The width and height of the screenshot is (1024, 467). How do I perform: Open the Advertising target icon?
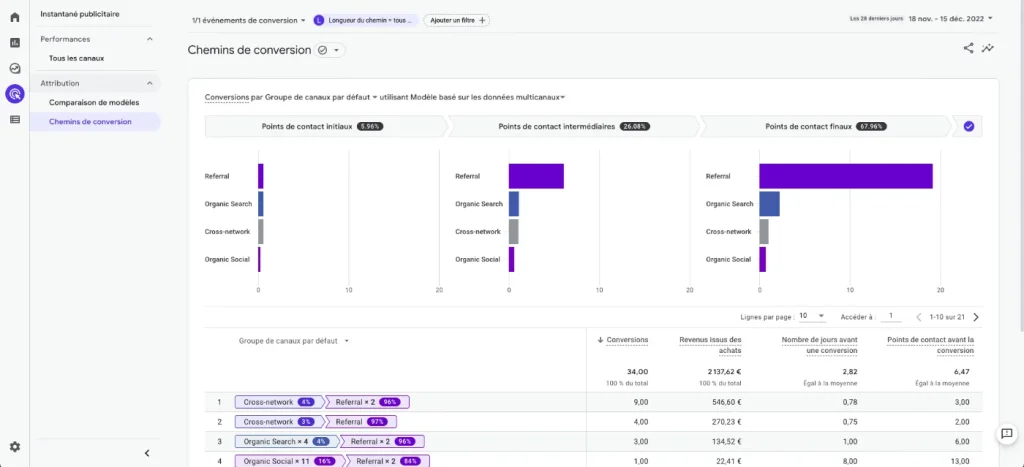click(x=14, y=94)
